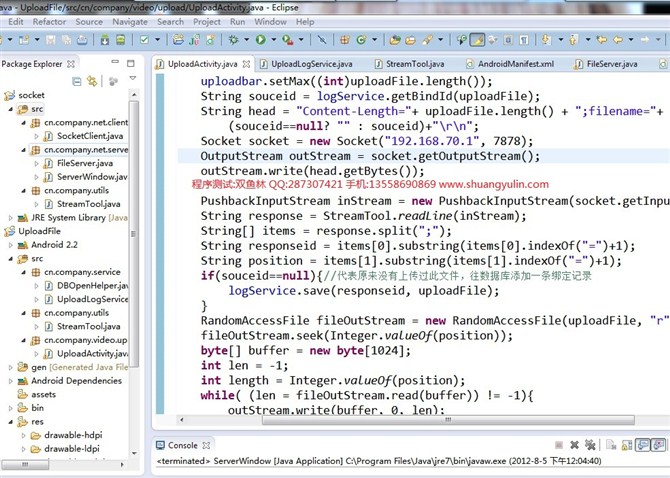Open the Project menu
Viewport: 670px width, 478px height.
click(207, 22)
